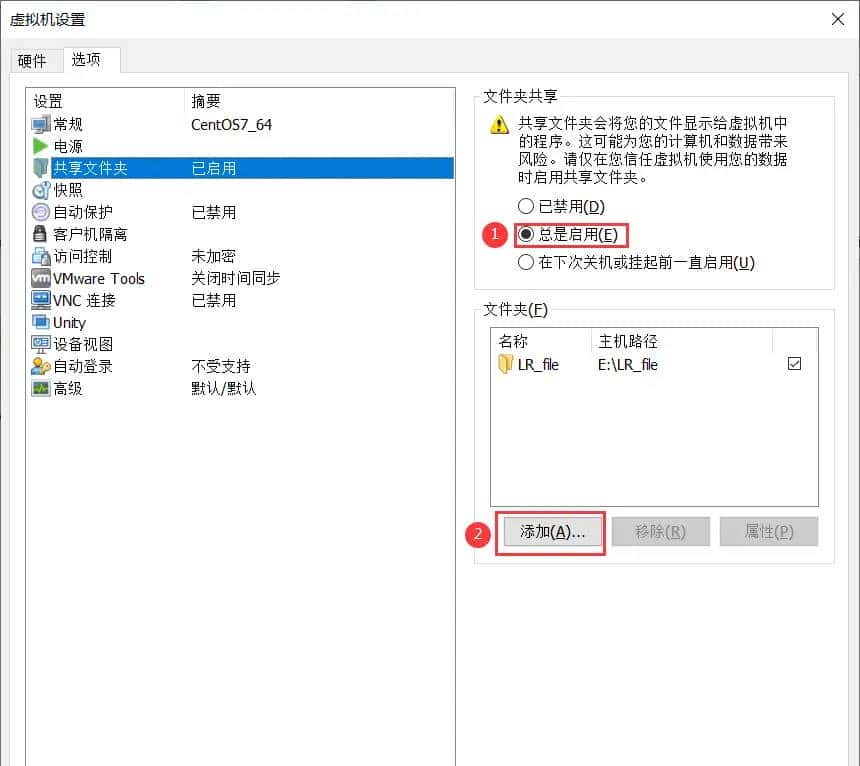Open the Options (选项) tab
Viewport: 860px width, 766px height.
pyautogui.click(x=86, y=60)
